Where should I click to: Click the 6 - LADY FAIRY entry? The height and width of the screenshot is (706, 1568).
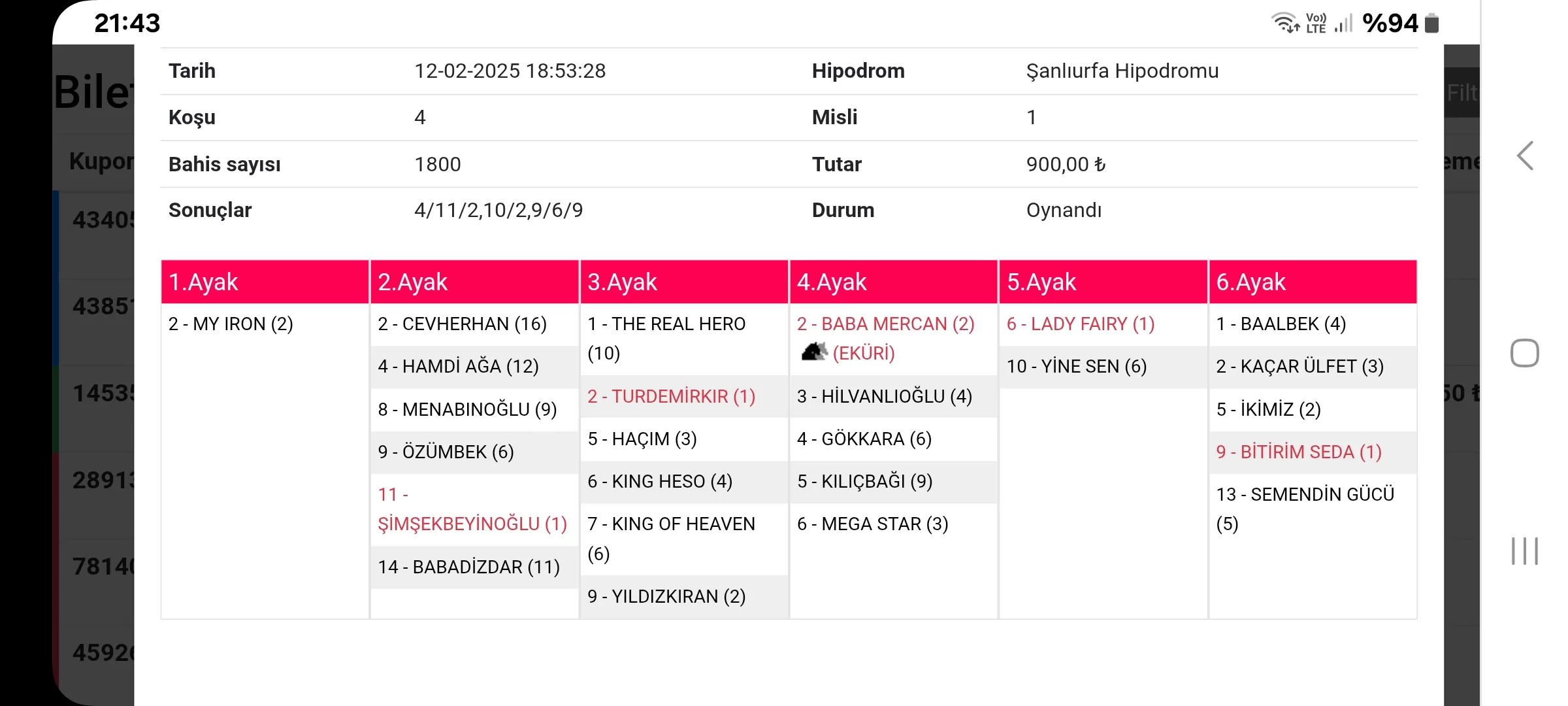[x=1080, y=324]
